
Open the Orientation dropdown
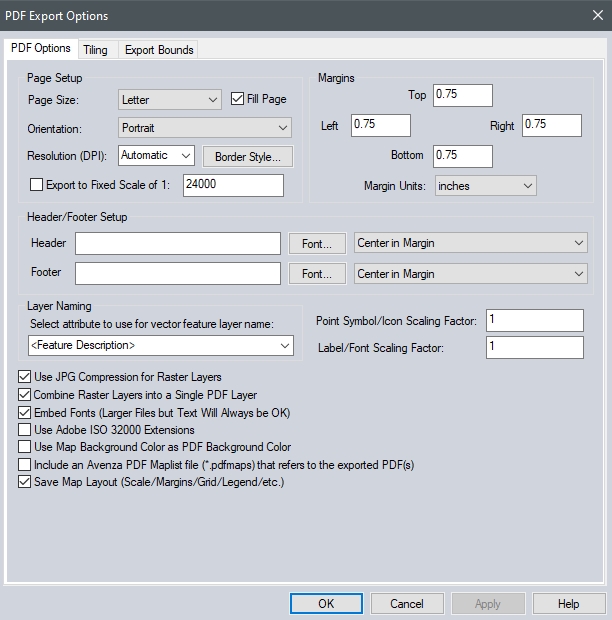pyautogui.click(x=204, y=128)
